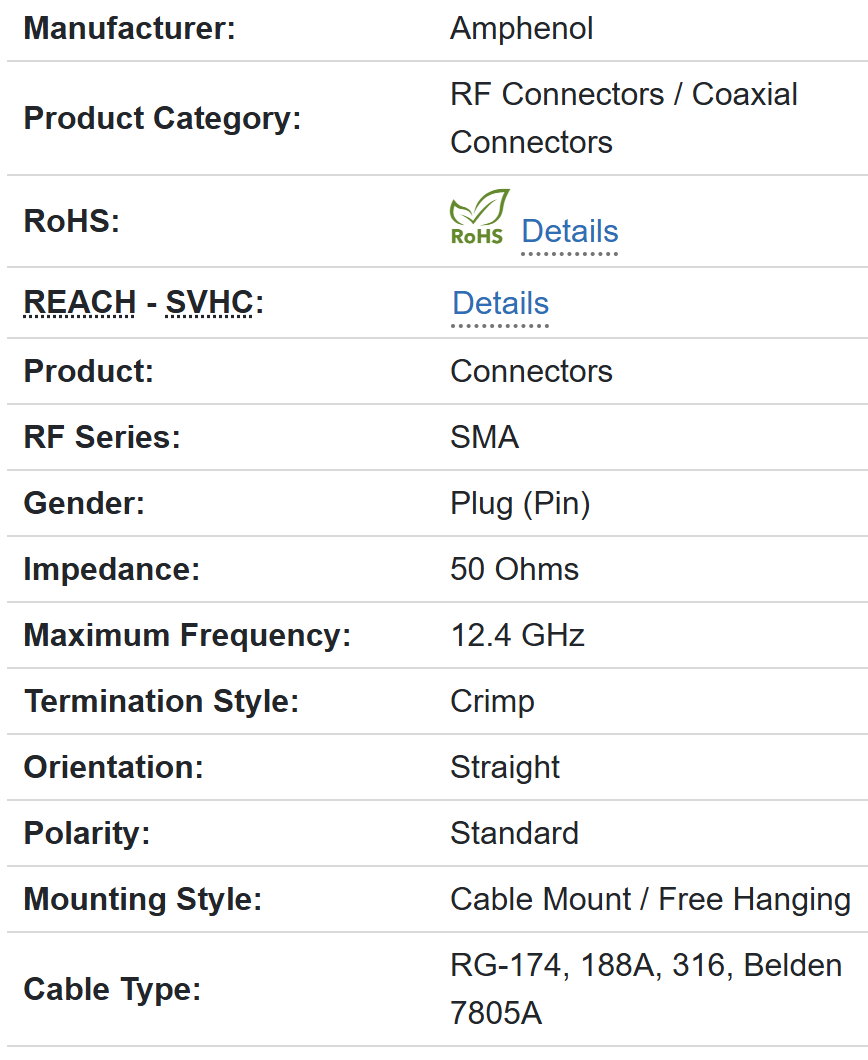Click the 50 Ohms impedance value
The image size is (868, 1060).
click(514, 569)
